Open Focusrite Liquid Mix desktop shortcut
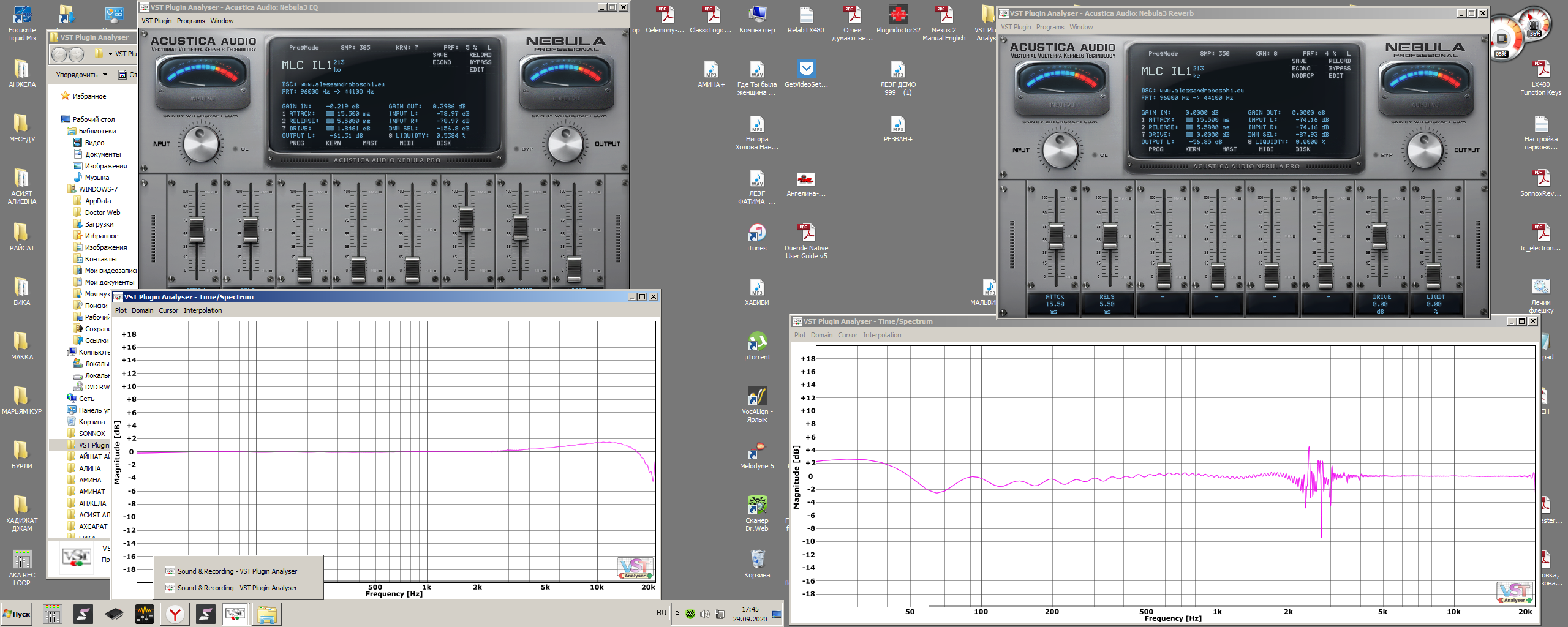This screenshot has height=627, width=1568. tap(22, 22)
